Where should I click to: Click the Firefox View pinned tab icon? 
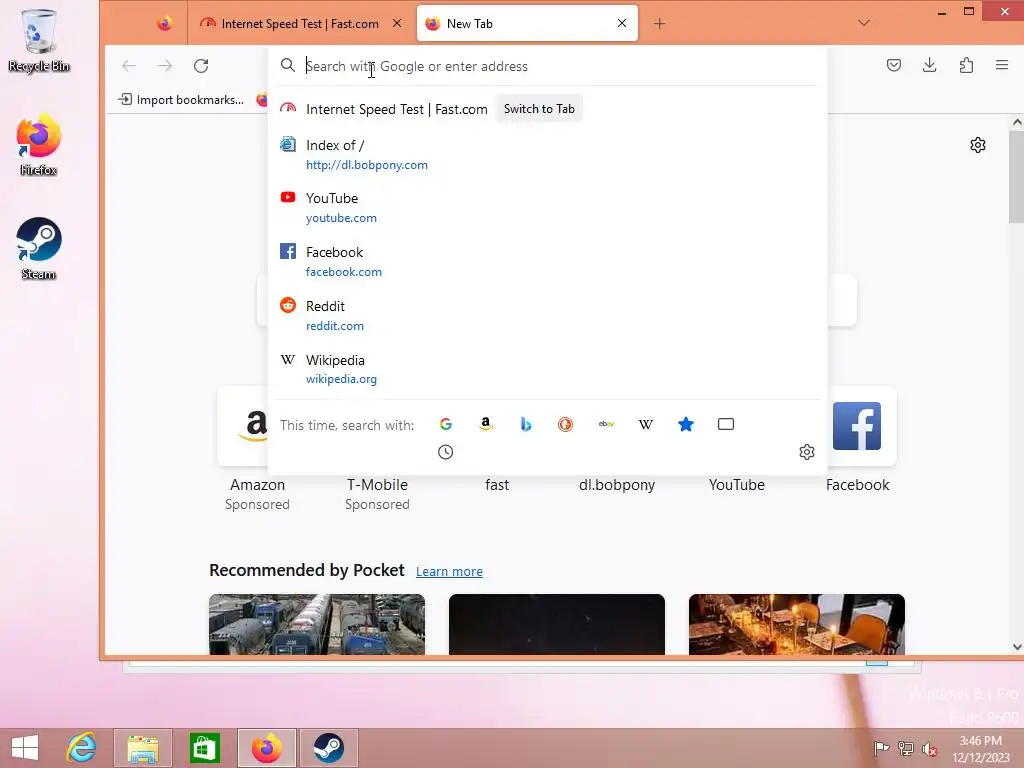(165, 24)
